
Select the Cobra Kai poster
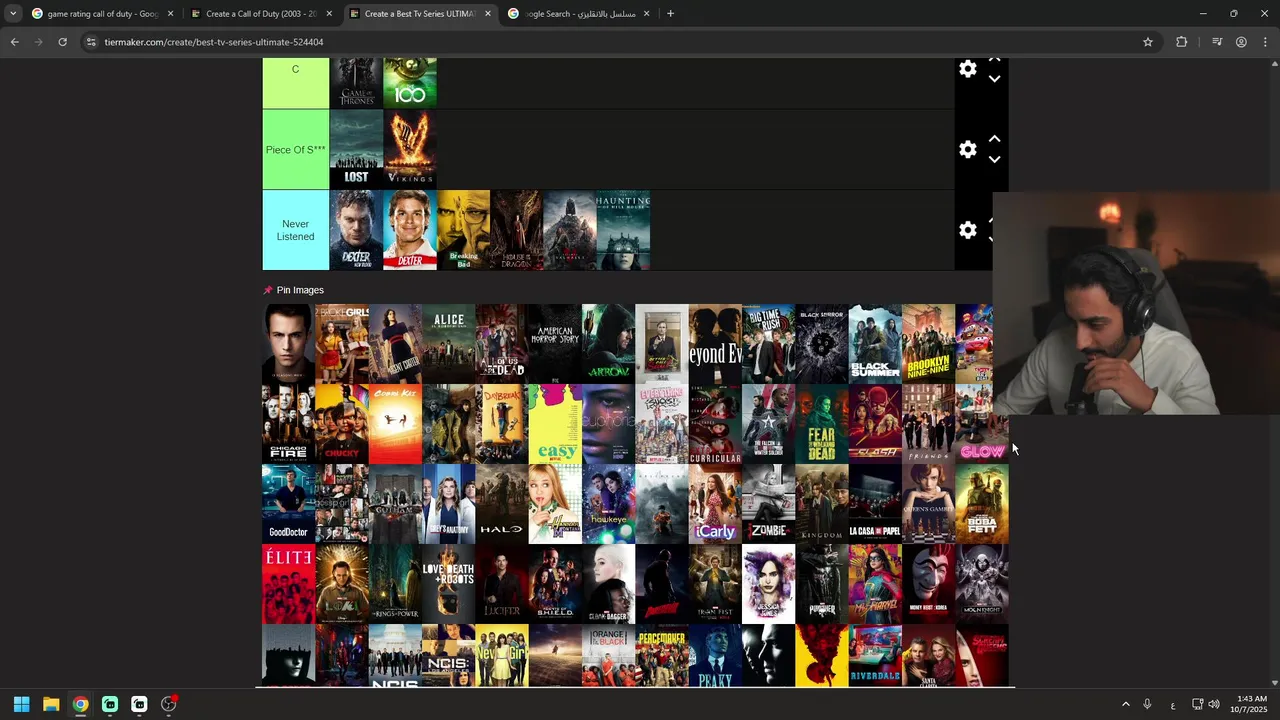coord(395,424)
